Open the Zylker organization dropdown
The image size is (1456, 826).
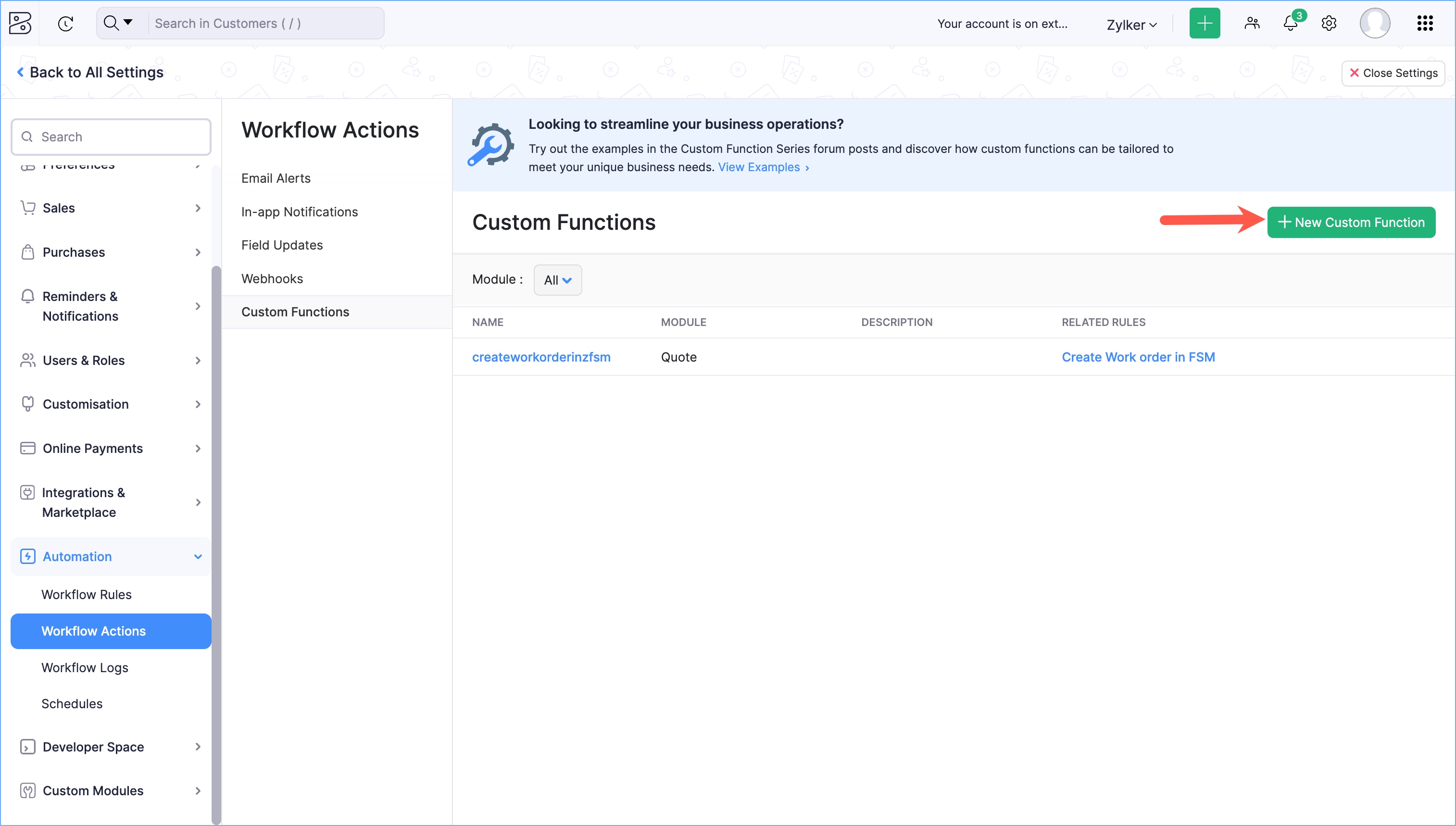1131,25
